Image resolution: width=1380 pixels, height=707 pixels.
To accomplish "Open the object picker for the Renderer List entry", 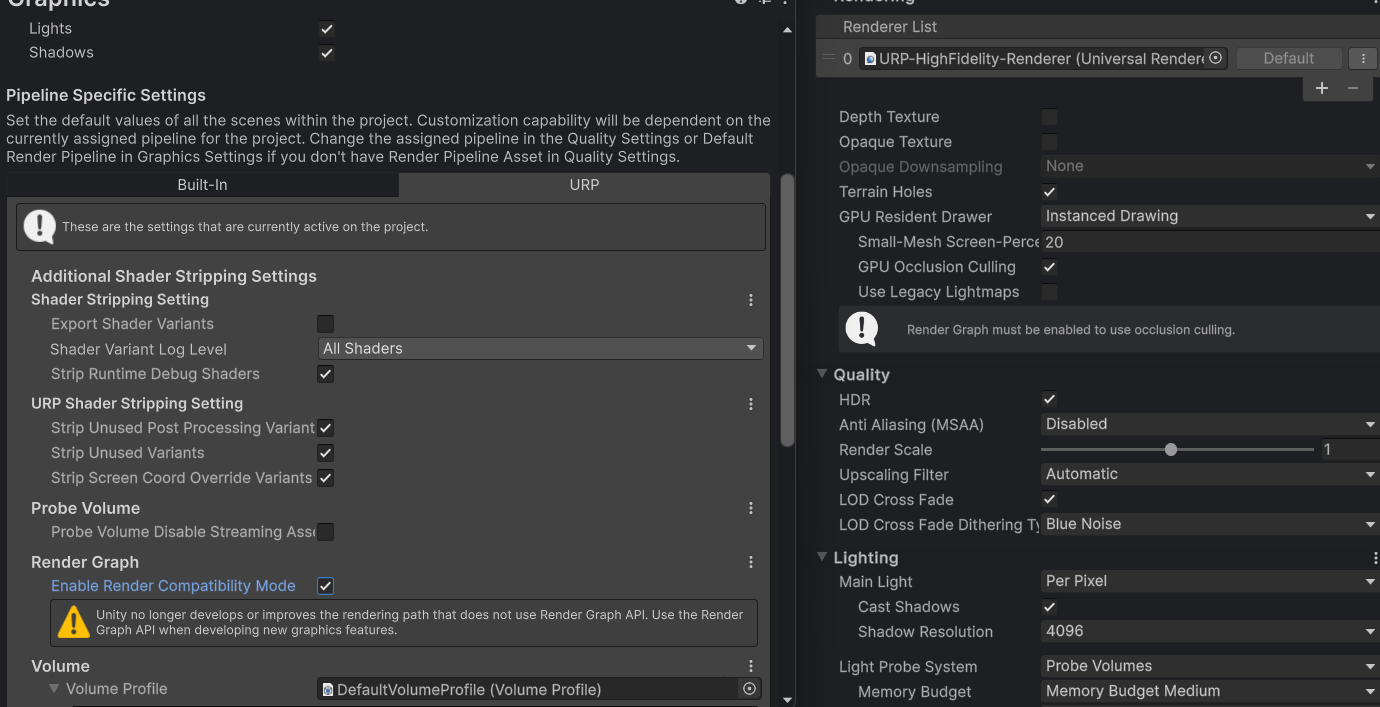I will (1215, 58).
